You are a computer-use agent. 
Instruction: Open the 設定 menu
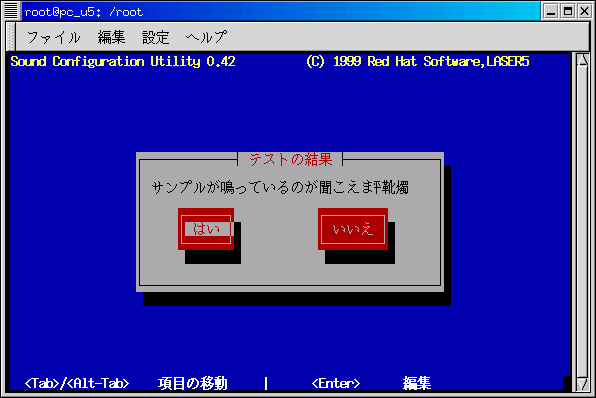(155, 37)
